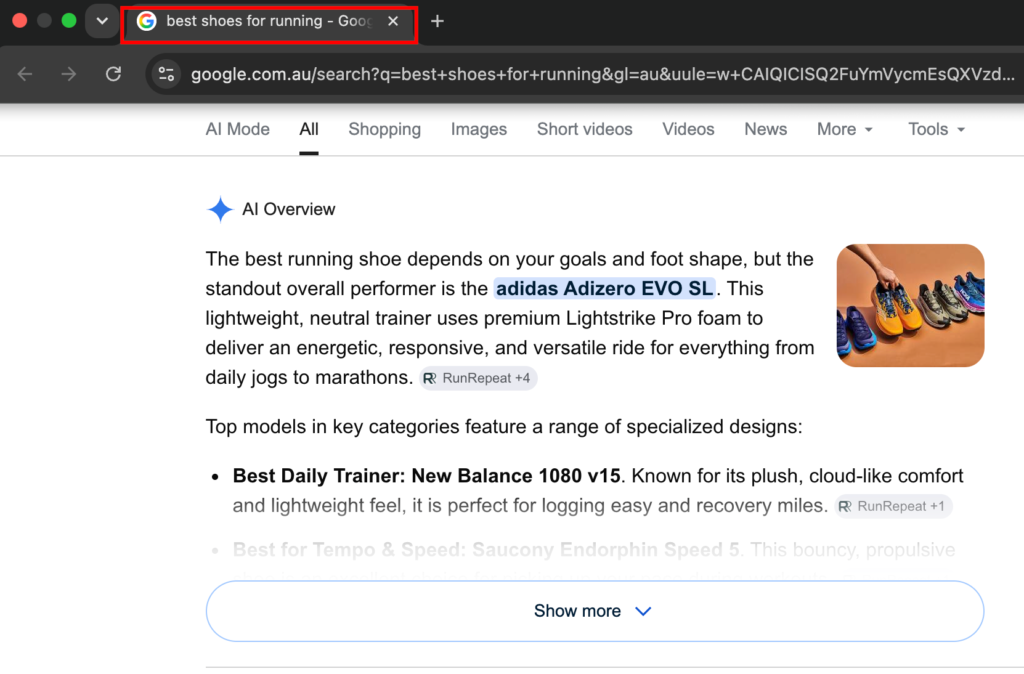Click the 'AI Overview' heading text
Viewport: 1024px width, 674px height.
[289, 210]
